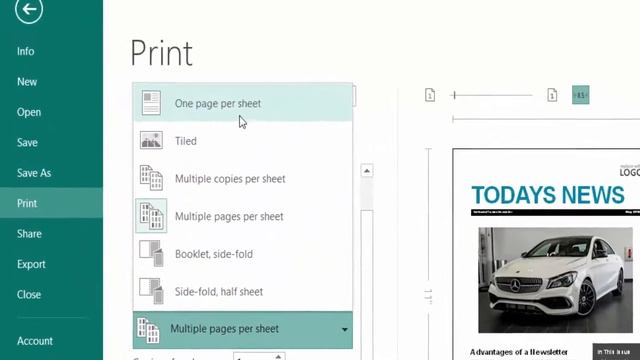
Task: Pick the 'Multiple copies per sheet' label
Action: click(230, 179)
